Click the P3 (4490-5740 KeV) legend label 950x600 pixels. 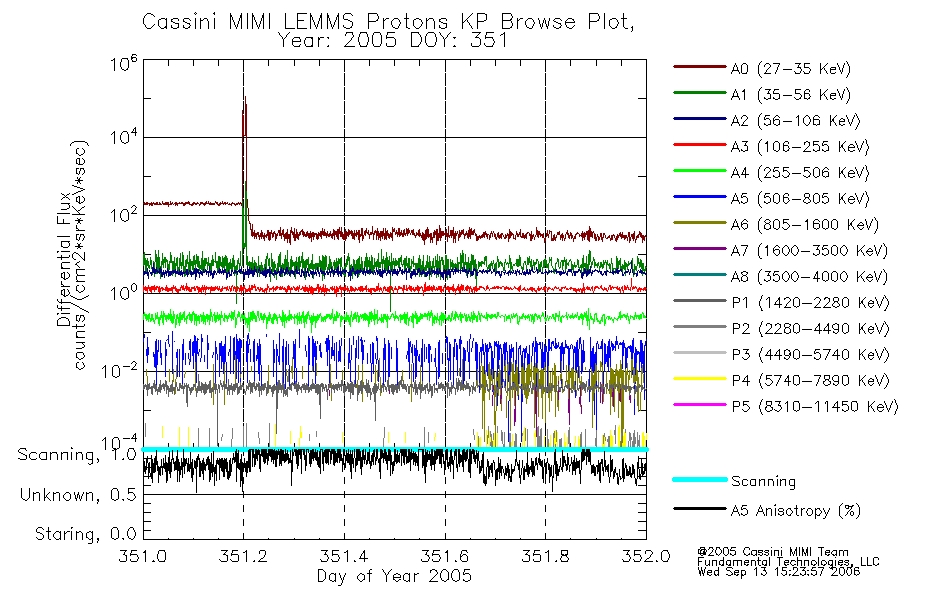(810, 355)
